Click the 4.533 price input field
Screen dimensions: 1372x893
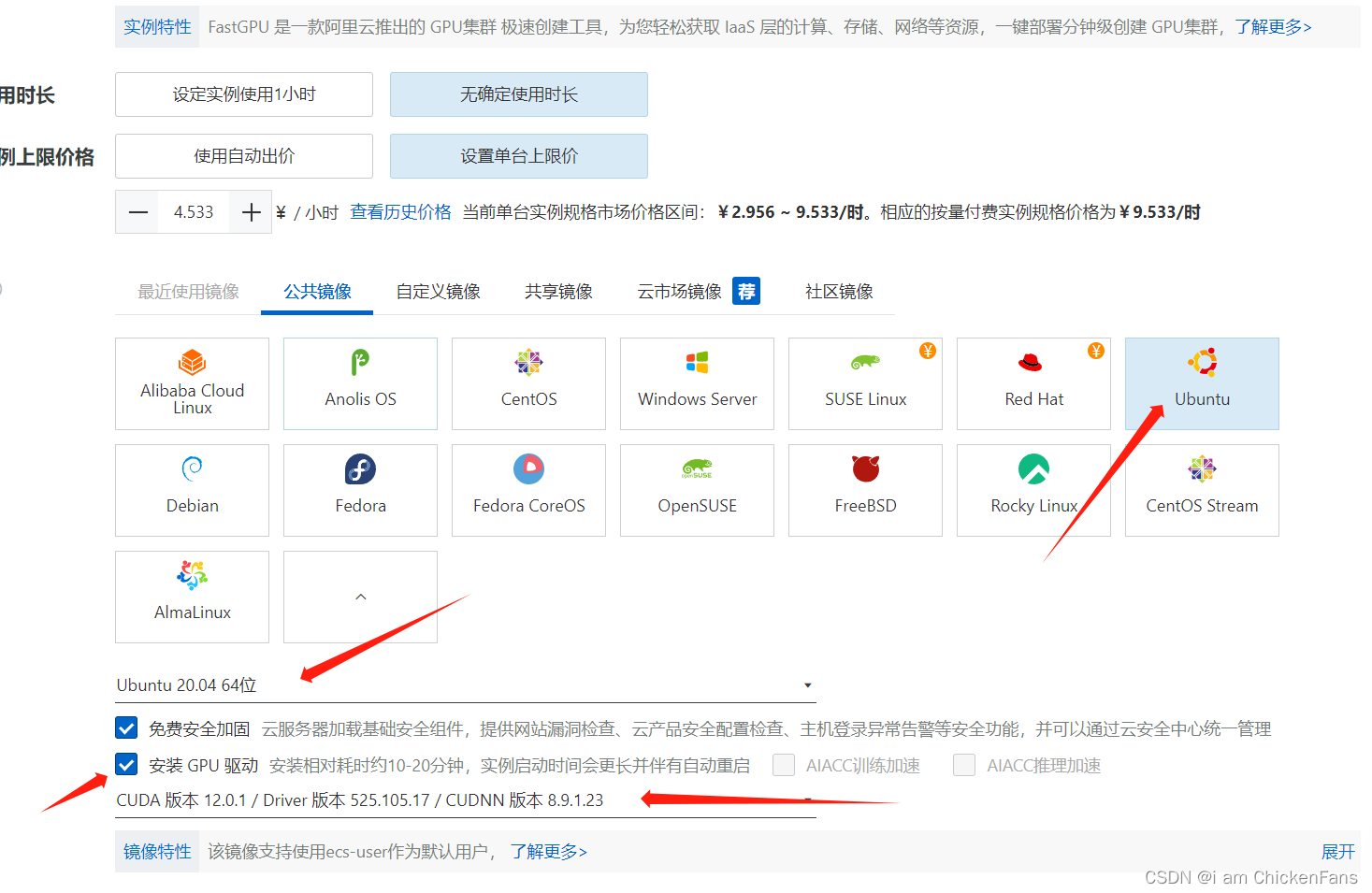(x=195, y=212)
